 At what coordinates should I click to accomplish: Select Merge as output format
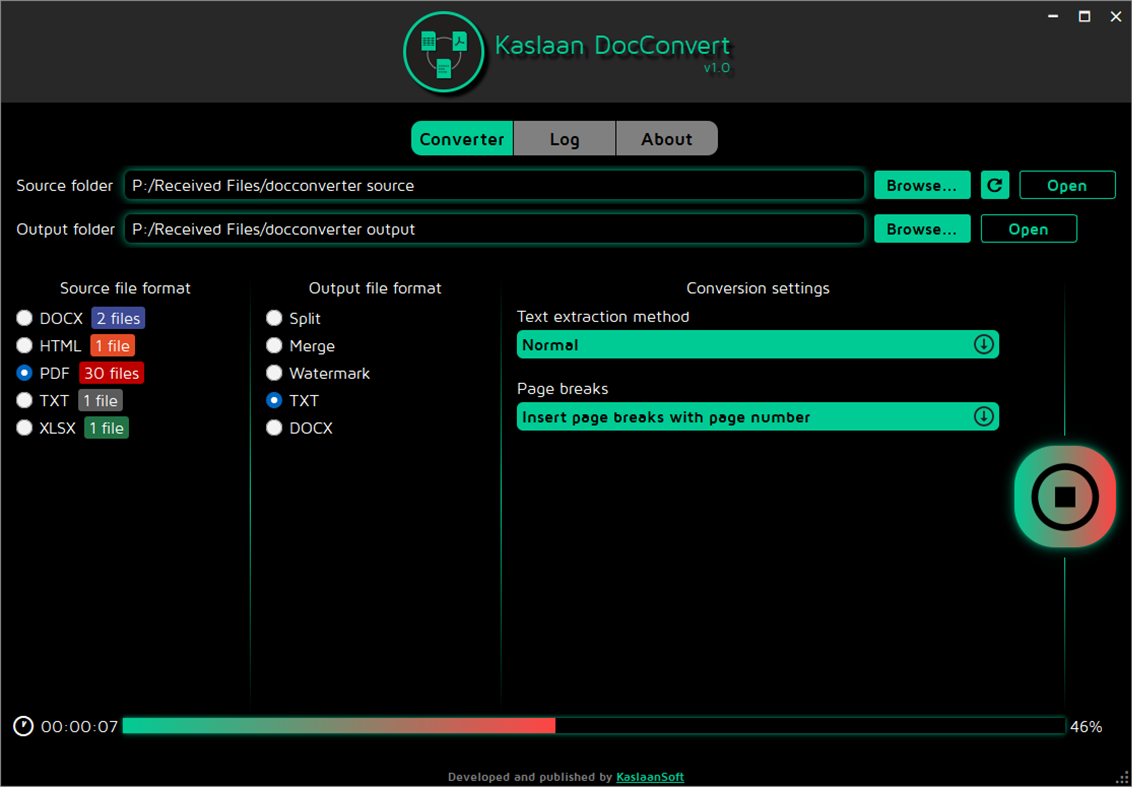274,345
